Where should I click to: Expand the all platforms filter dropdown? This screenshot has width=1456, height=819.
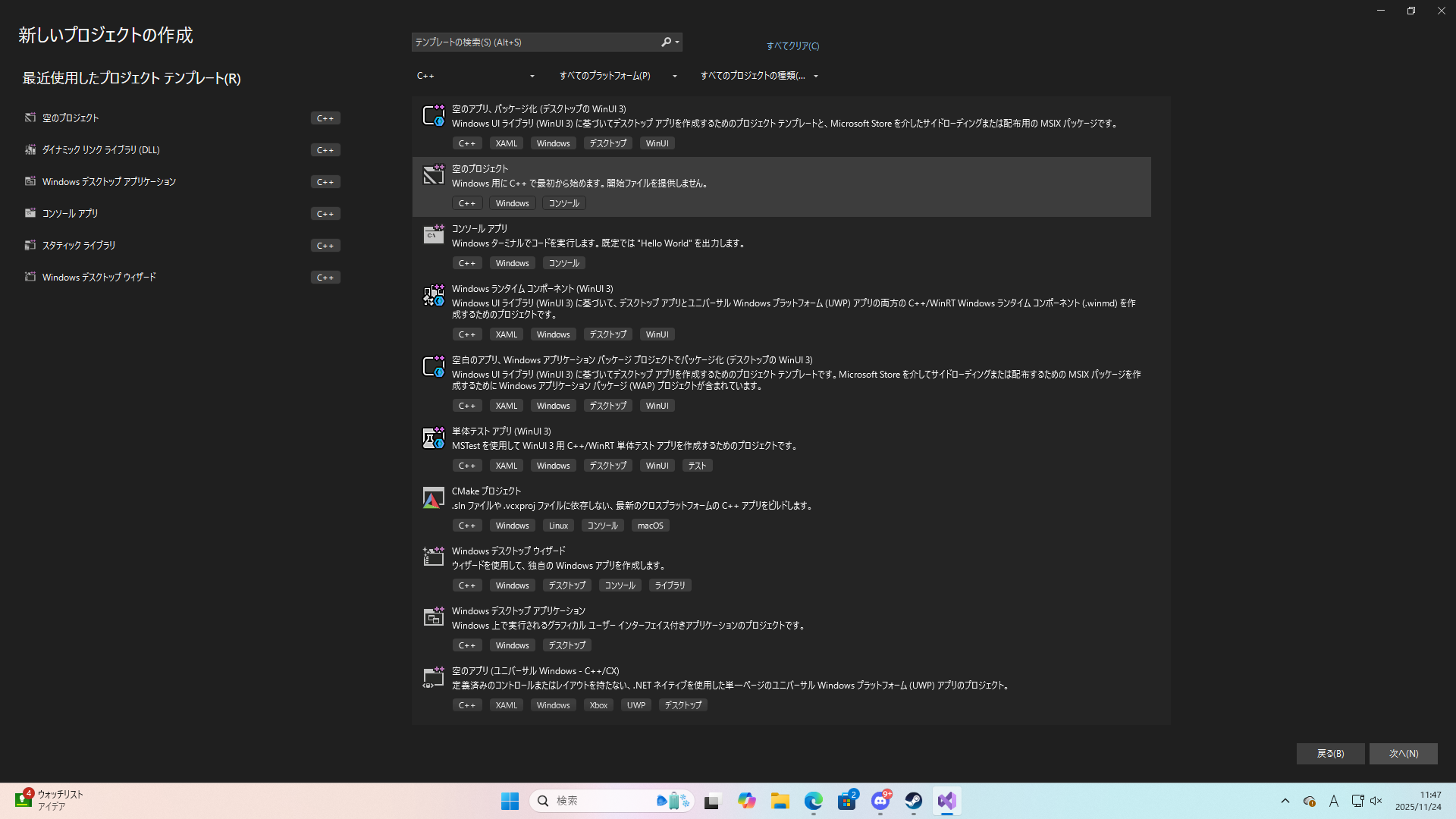click(617, 76)
